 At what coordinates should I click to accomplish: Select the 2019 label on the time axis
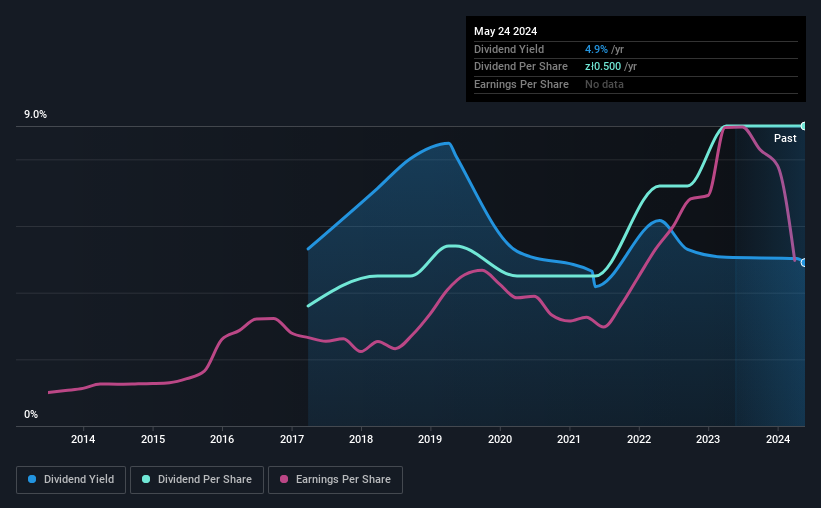click(x=430, y=439)
